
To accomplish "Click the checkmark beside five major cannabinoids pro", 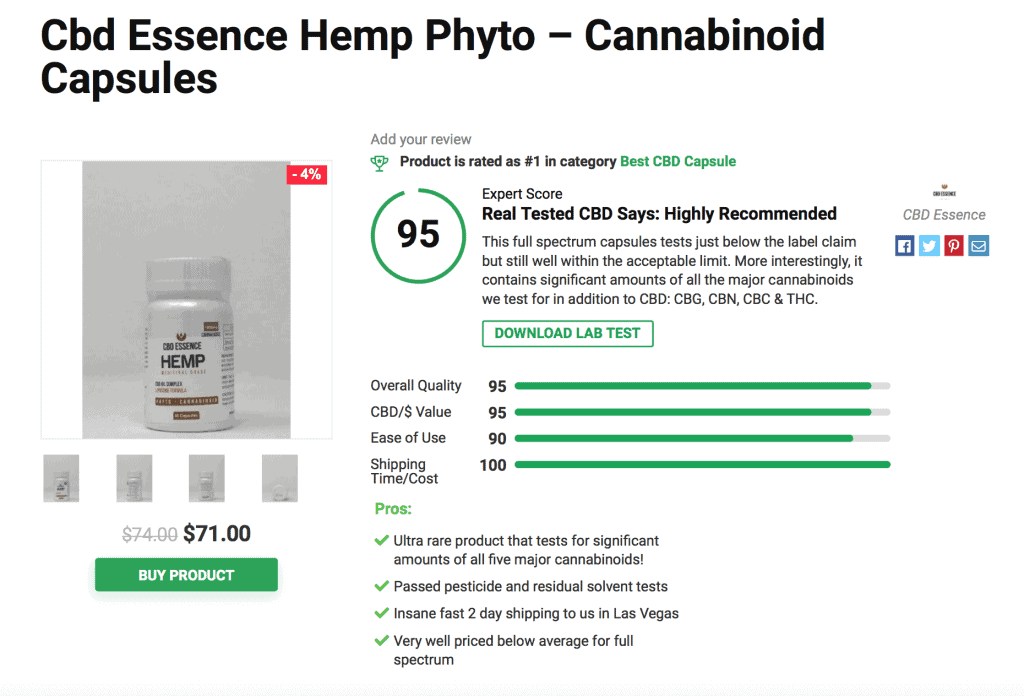I will [x=382, y=540].
